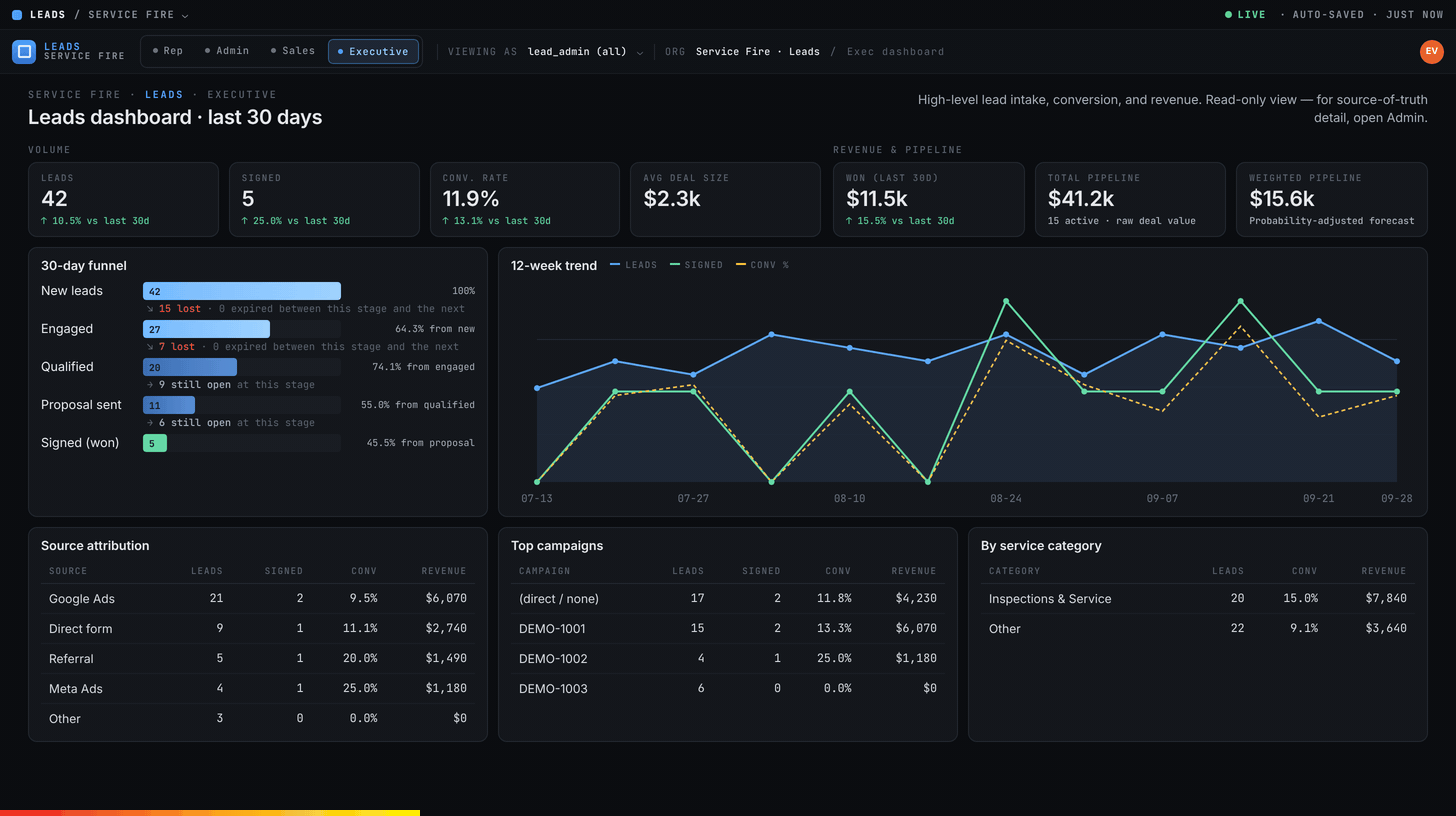Toggle the SIGNED series in chart legend
The image size is (1456, 816).
click(x=696, y=265)
